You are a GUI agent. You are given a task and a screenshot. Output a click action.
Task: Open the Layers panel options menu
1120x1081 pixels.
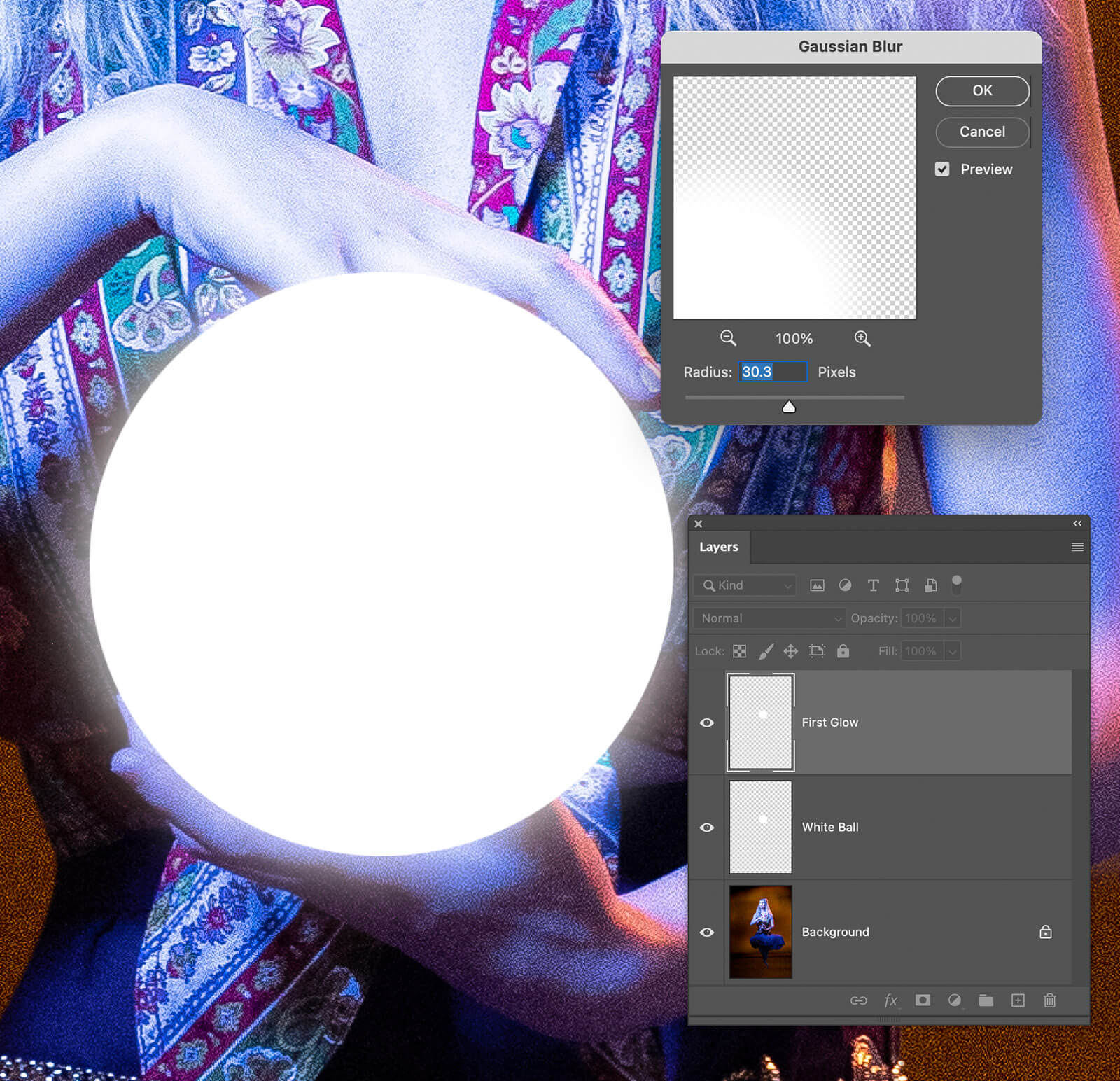(x=1077, y=547)
